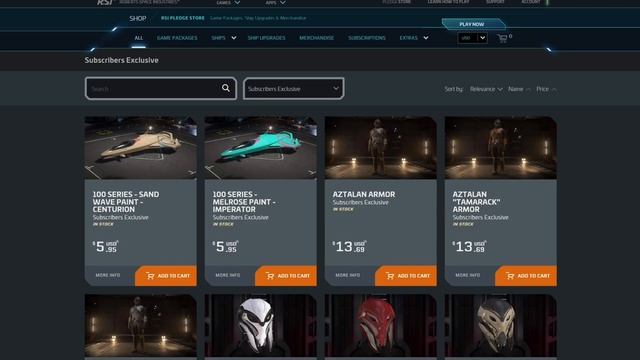
Task: Click the Play Now button
Action: [473, 24]
